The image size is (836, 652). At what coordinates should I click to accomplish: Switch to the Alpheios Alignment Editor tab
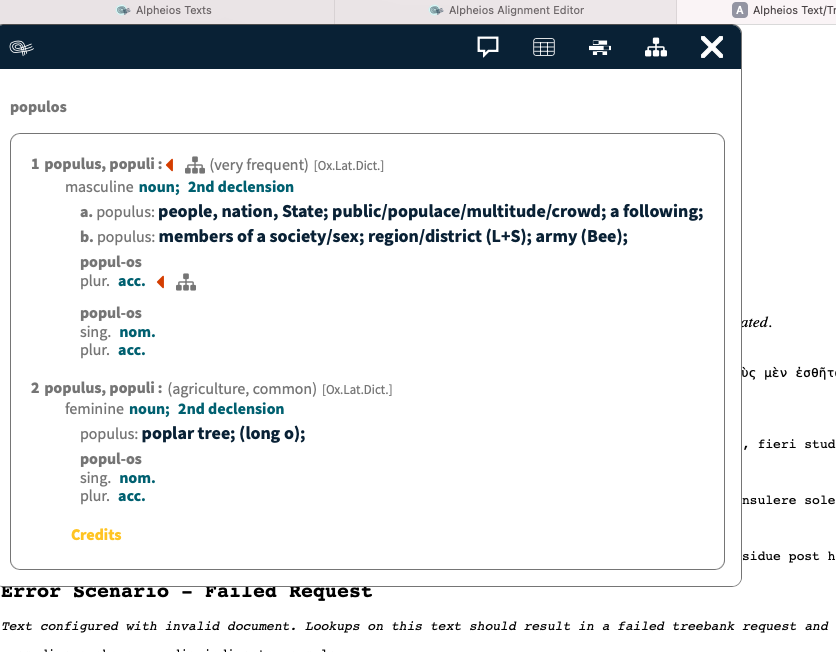[520, 10]
